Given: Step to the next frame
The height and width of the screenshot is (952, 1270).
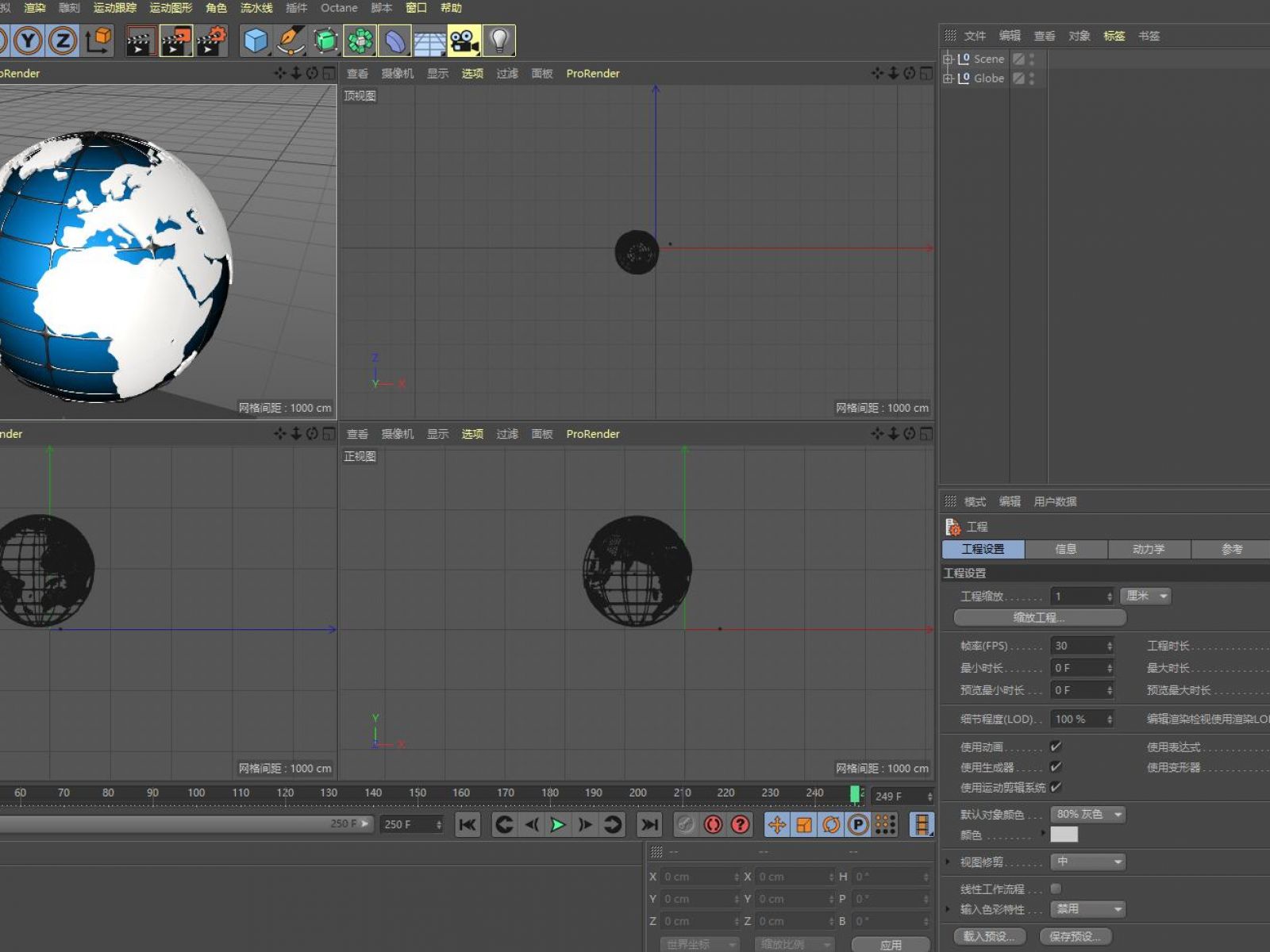Looking at the screenshot, I should coord(585,825).
